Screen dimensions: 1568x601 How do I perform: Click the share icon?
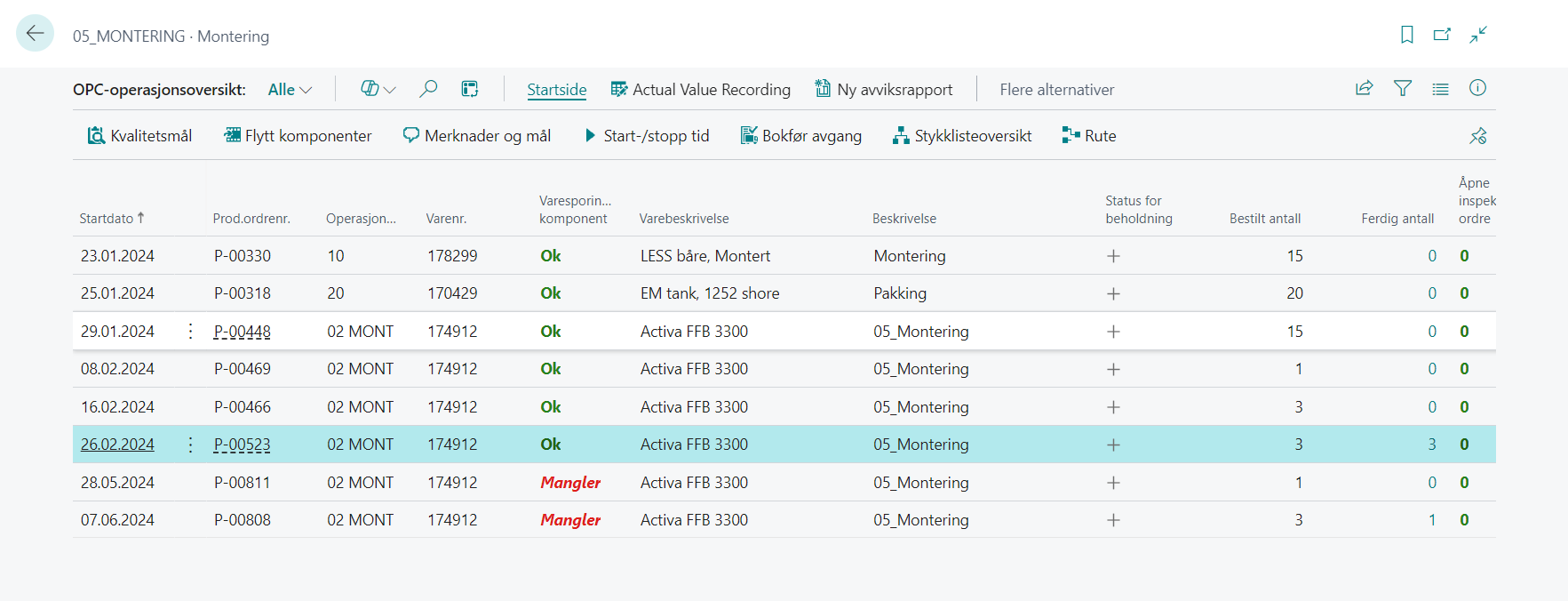tap(1364, 88)
